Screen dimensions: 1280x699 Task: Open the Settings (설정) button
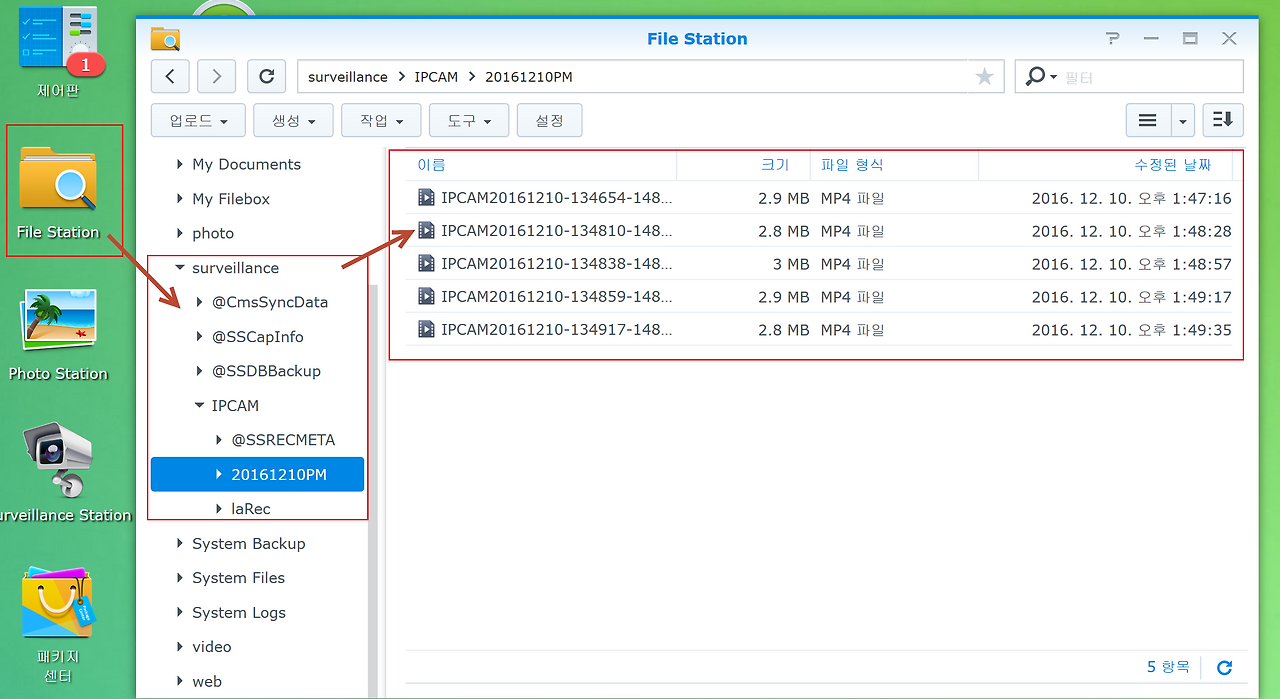550,121
